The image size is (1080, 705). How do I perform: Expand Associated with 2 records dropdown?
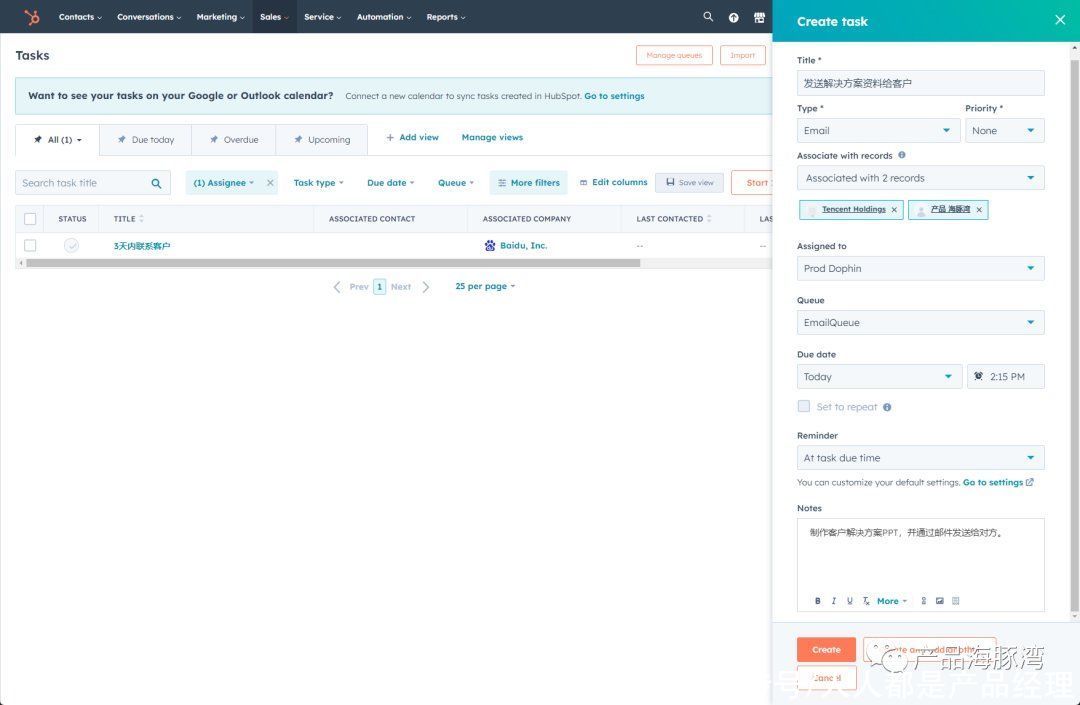tap(920, 178)
